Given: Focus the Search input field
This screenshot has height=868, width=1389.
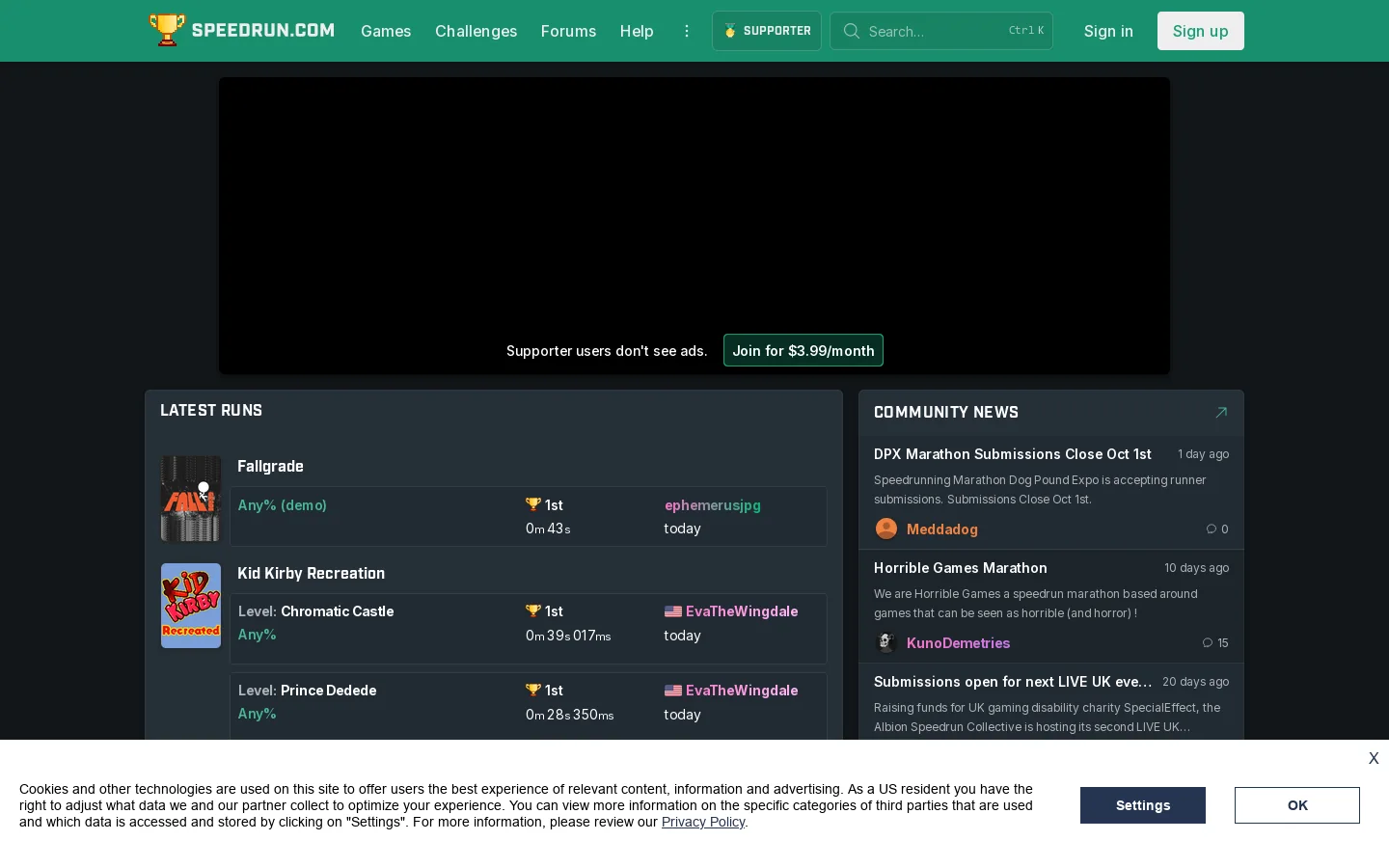Looking at the screenshot, I should 941,31.
